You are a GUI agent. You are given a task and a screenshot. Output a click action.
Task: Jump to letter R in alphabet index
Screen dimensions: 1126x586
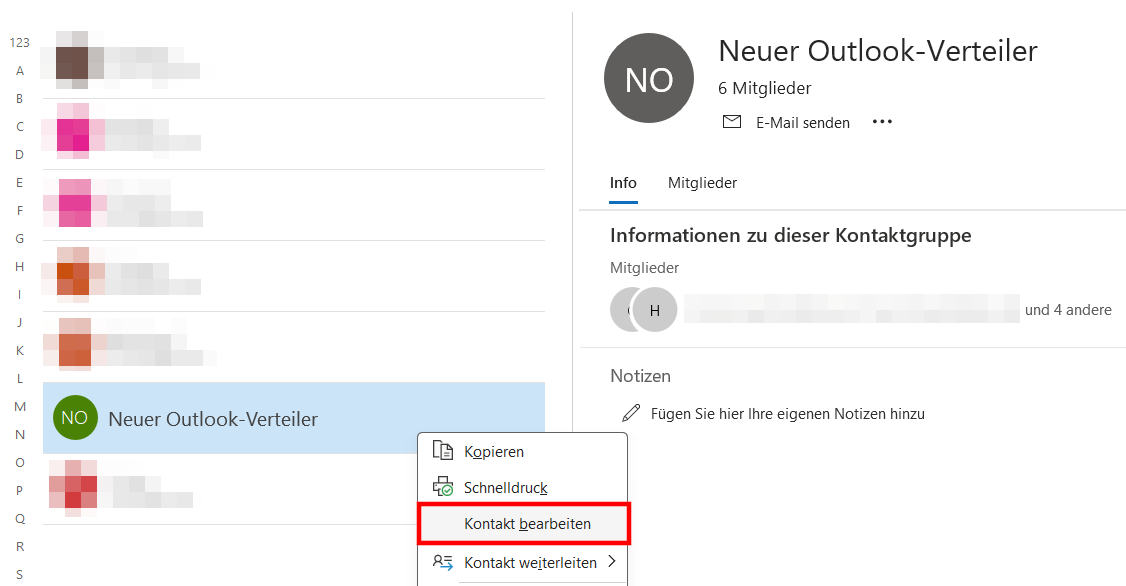tap(20, 547)
